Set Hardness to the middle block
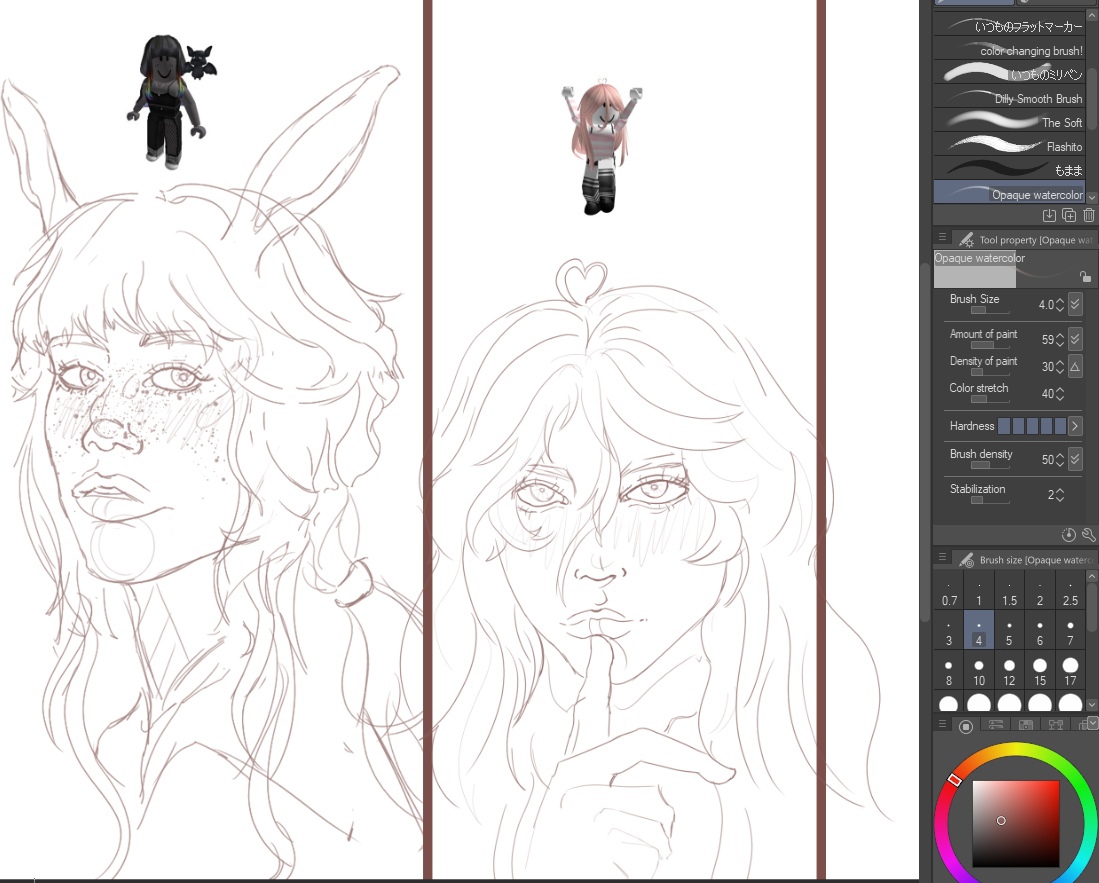This screenshot has height=883, width=1099. click(x=1032, y=425)
